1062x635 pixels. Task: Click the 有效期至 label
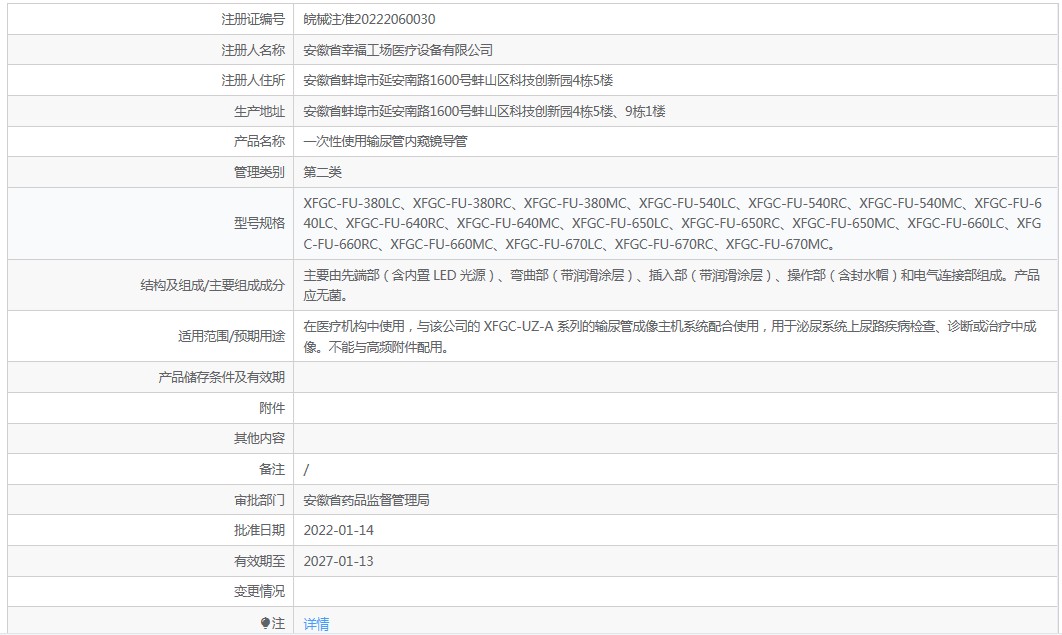259,561
